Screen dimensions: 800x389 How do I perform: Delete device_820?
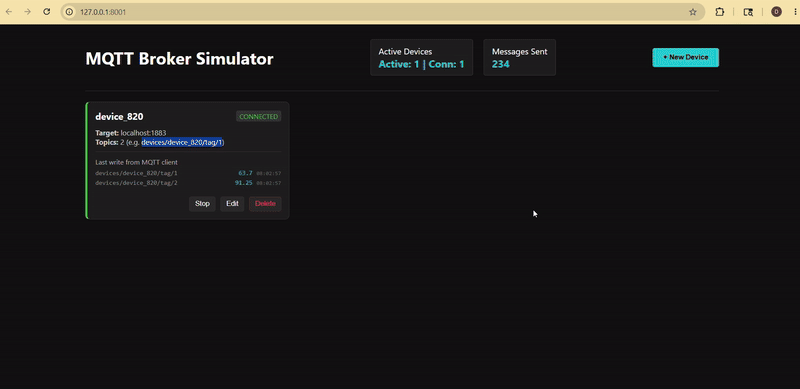coord(265,204)
